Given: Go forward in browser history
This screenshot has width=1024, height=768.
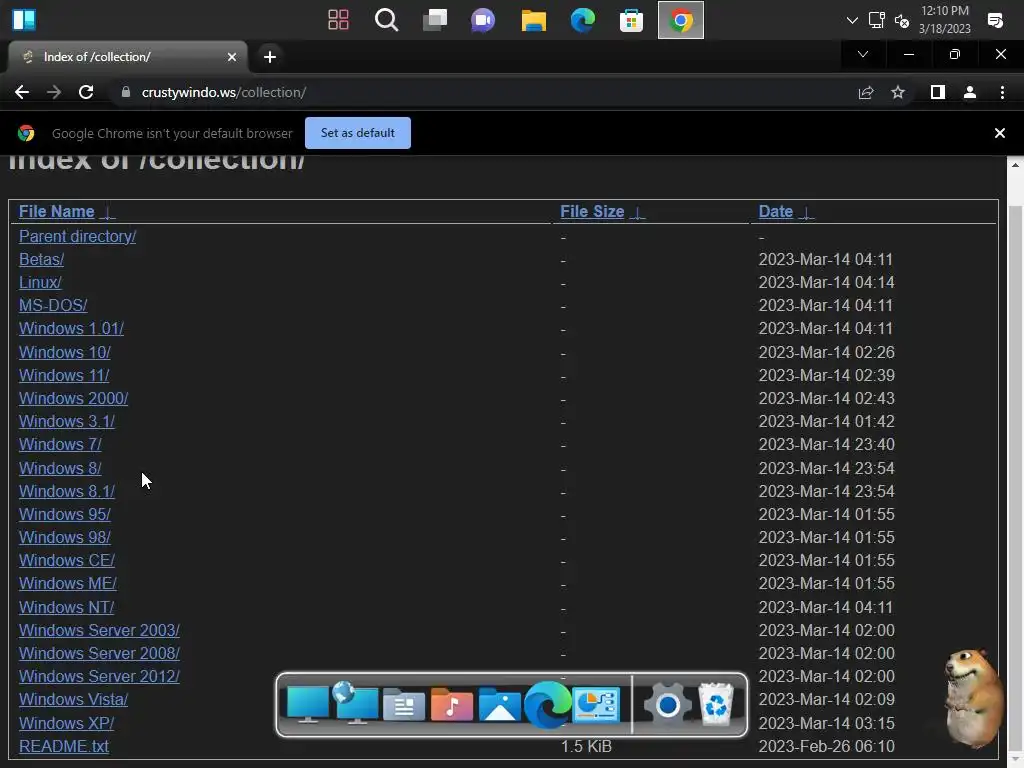Looking at the screenshot, I should pyautogui.click(x=54, y=92).
